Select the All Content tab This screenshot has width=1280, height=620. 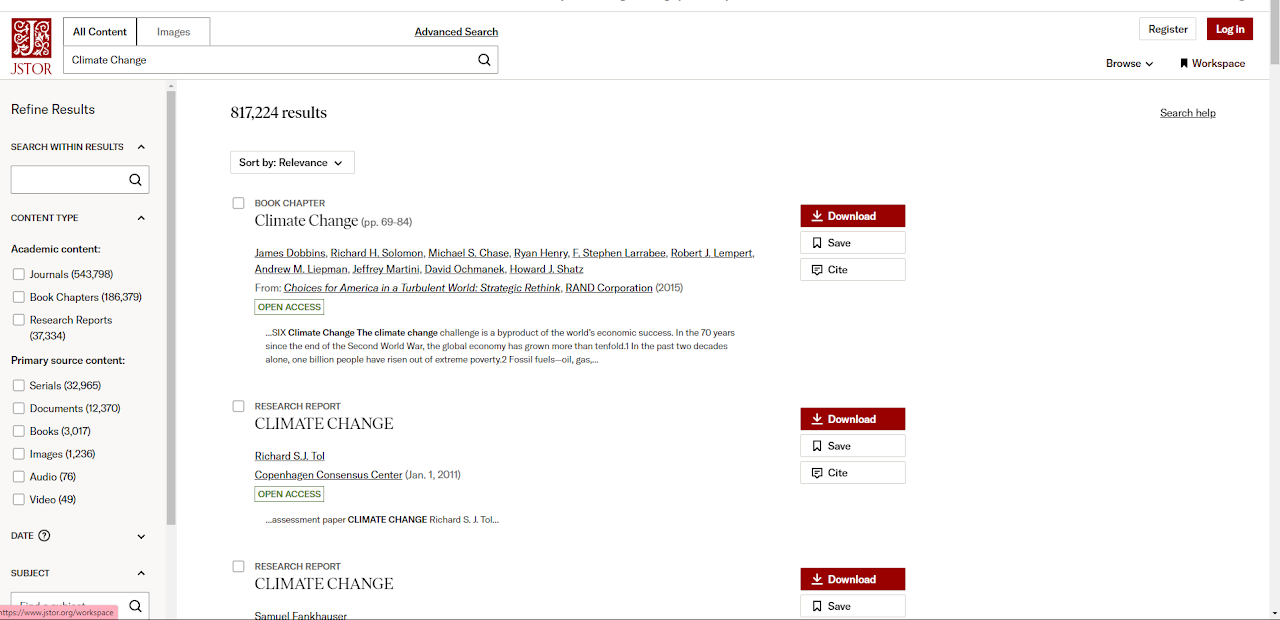(x=100, y=32)
